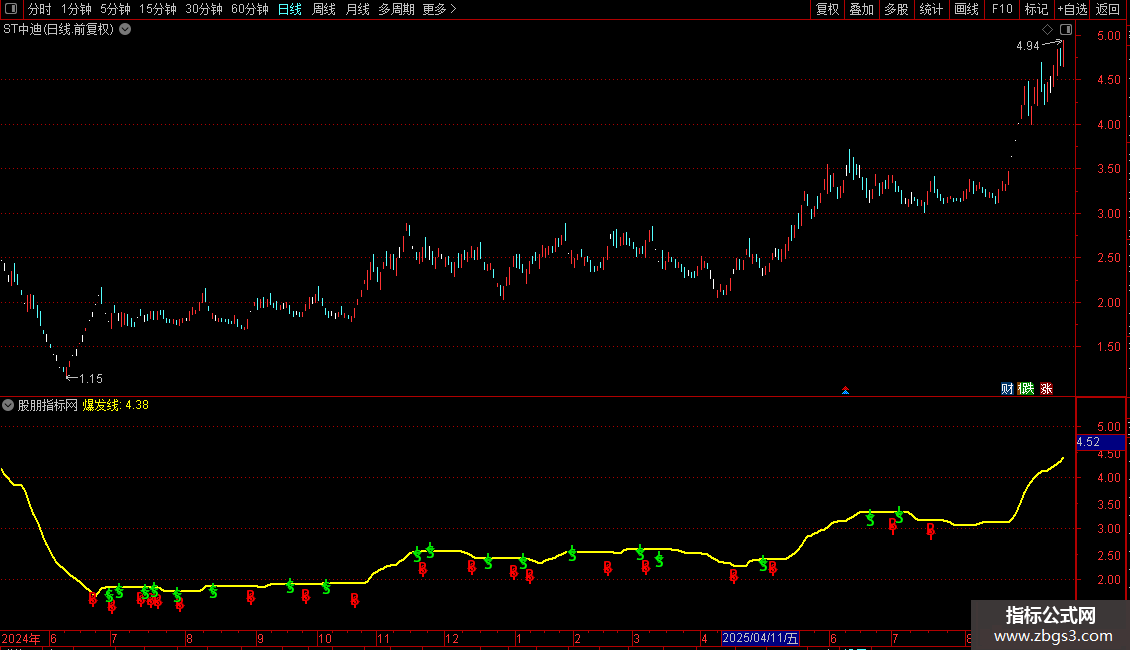Click the diamond icon at chart top-right

tap(1048, 30)
